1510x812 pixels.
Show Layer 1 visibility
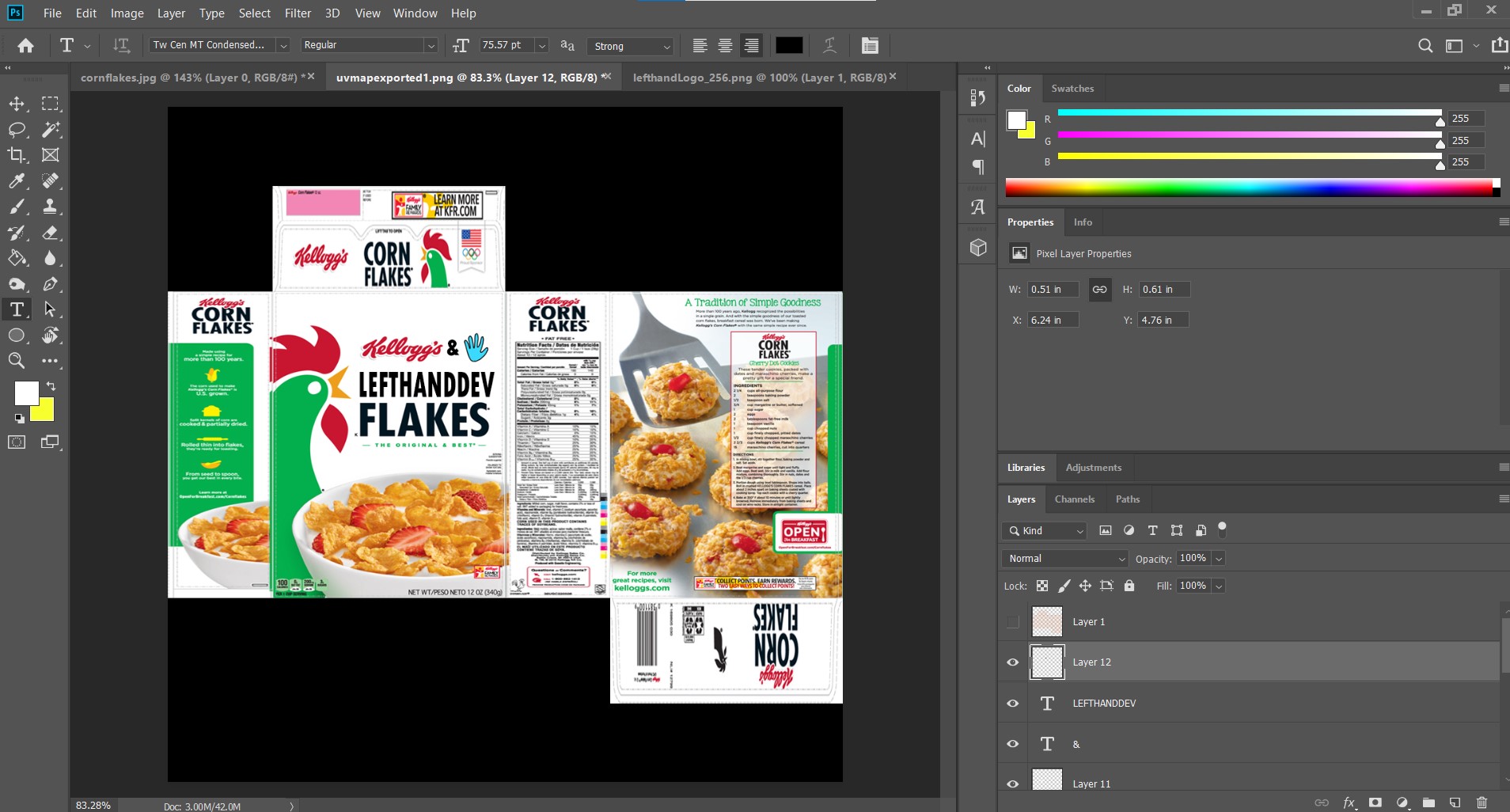1012,622
